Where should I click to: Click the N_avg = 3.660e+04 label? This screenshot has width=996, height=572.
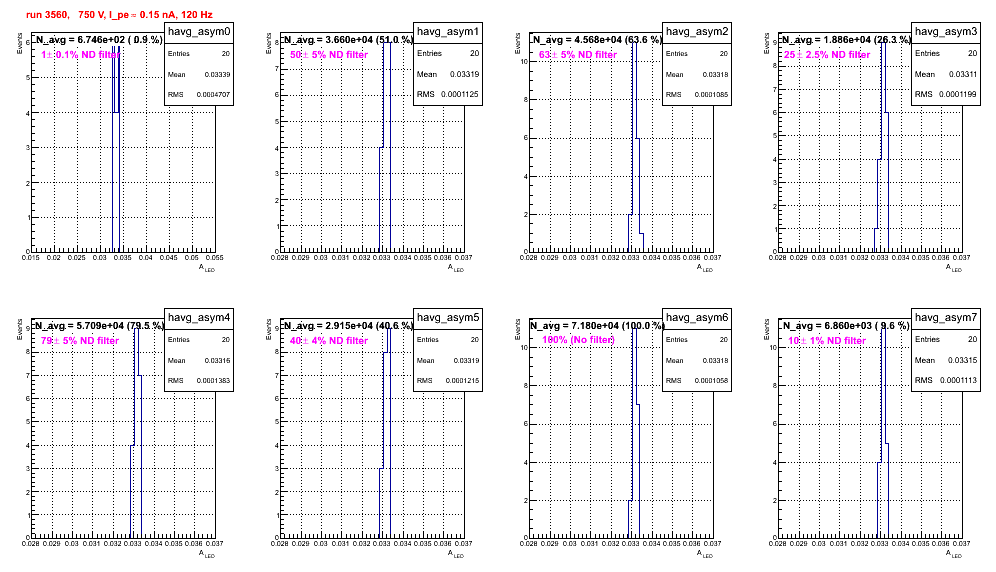(x=348, y=40)
